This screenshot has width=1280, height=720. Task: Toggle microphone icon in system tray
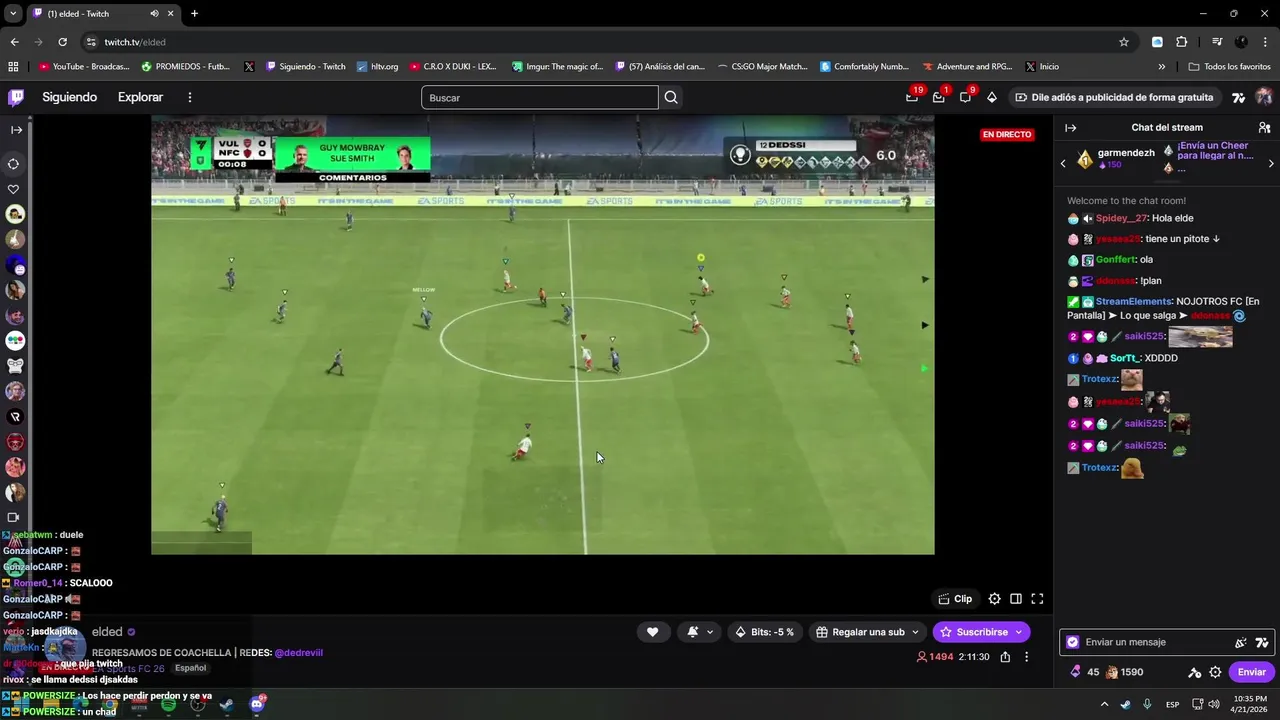coord(1147,704)
